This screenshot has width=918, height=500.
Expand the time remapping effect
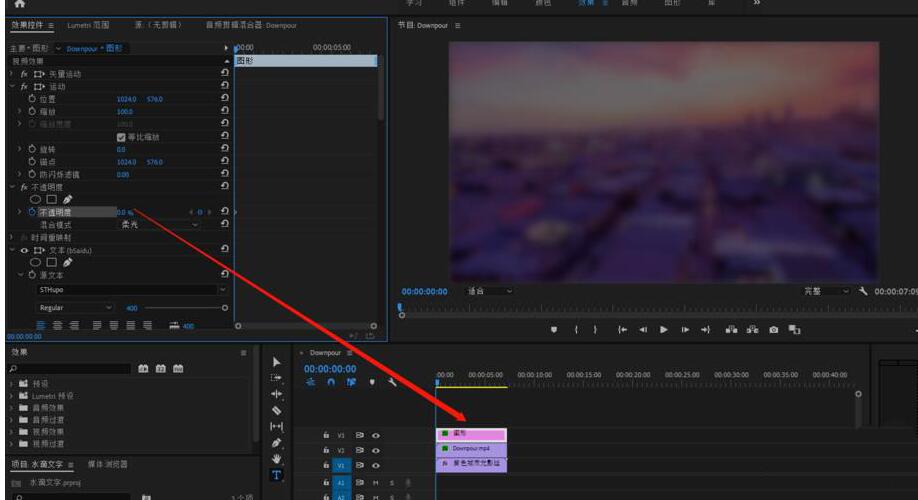pos(12,237)
